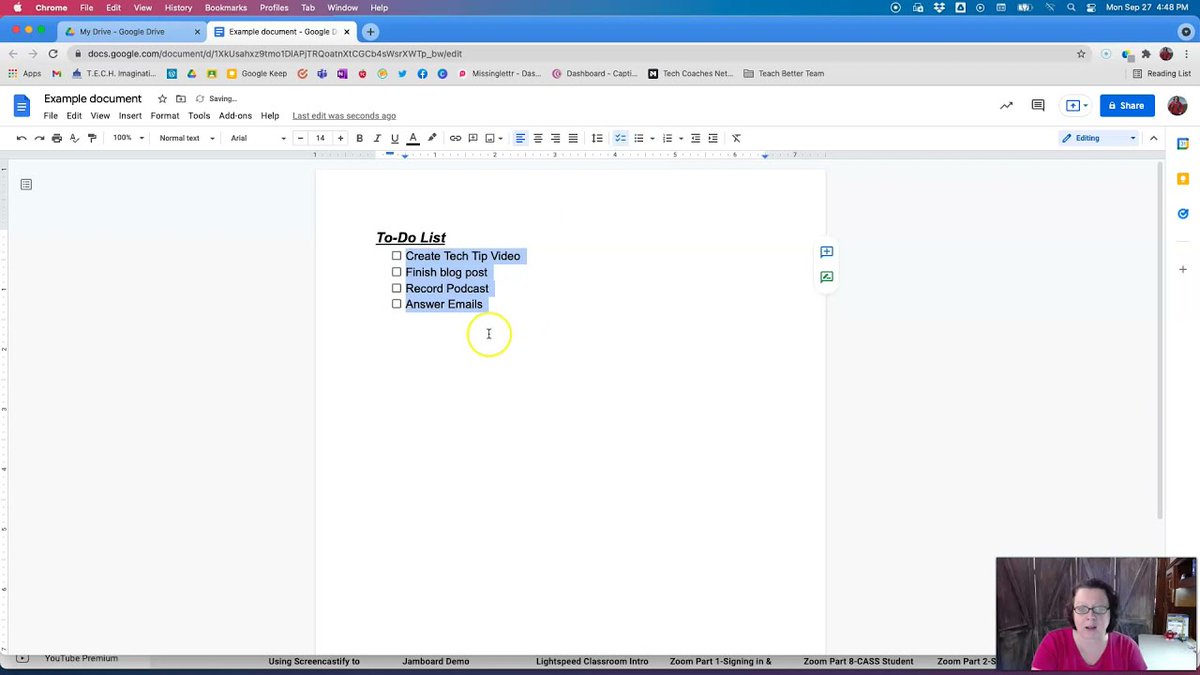Open Google Calendar in side panel
The image size is (1200, 675).
[1183, 144]
